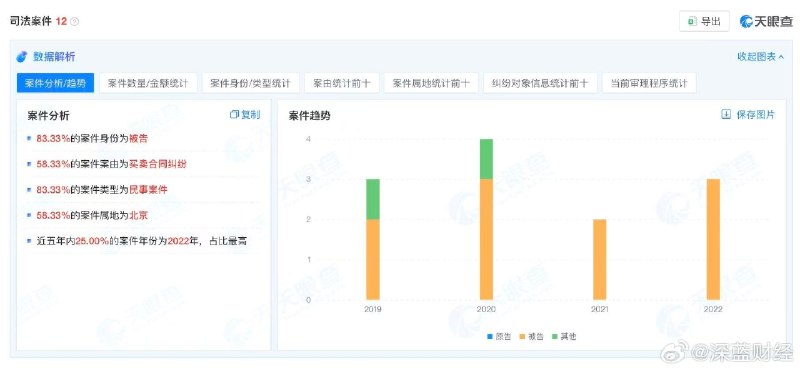Click the 2021 axis label
This screenshot has height=371, width=800.
pyautogui.click(x=599, y=309)
